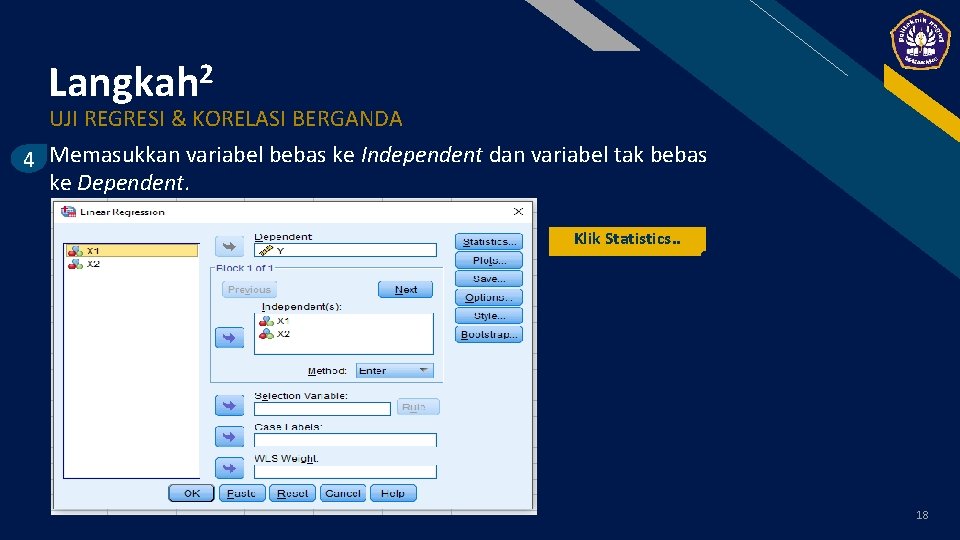This screenshot has height=540, width=960.
Task: Click into the WLS Weight field
Action: [345, 471]
